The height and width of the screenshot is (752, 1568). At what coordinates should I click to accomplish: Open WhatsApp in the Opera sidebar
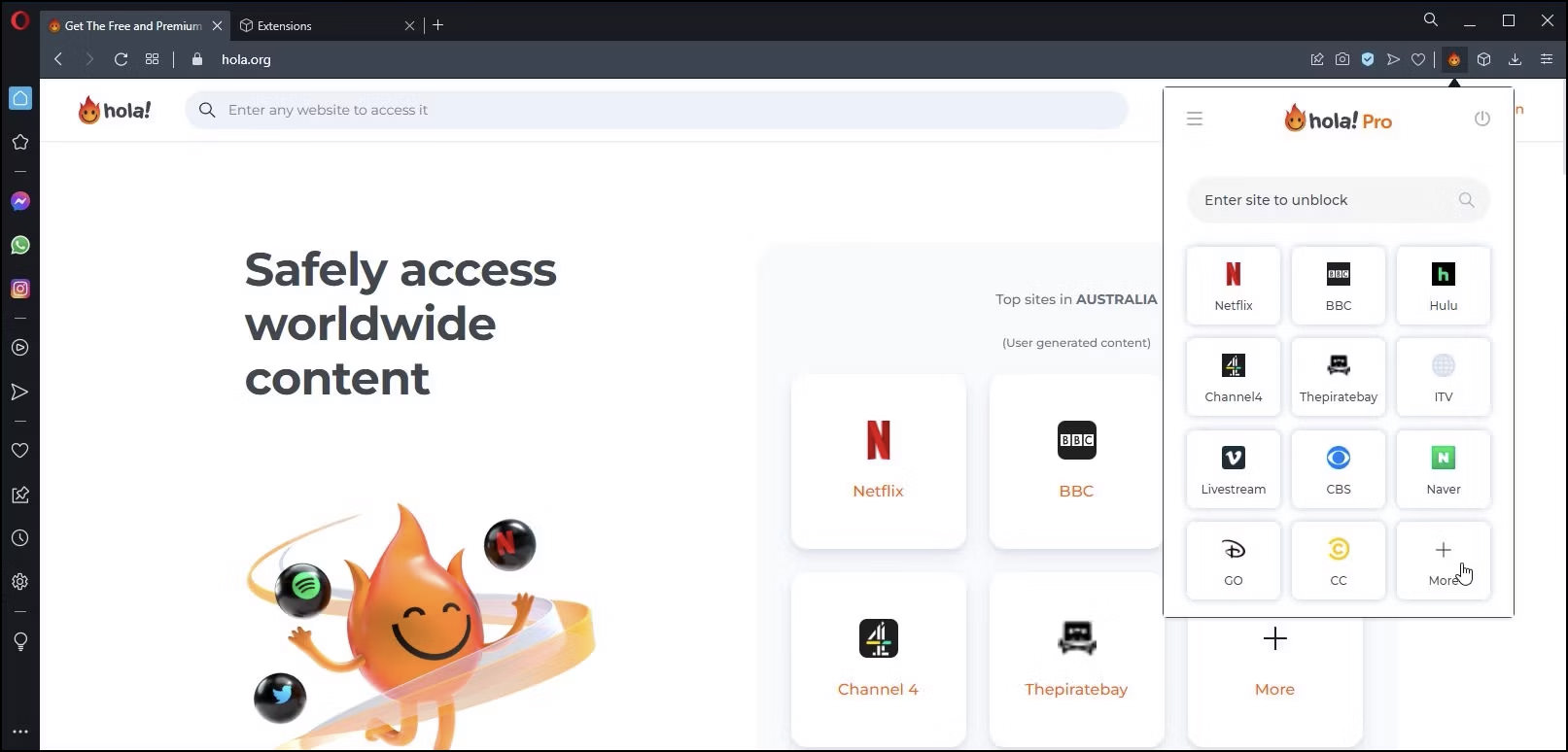tap(20, 245)
